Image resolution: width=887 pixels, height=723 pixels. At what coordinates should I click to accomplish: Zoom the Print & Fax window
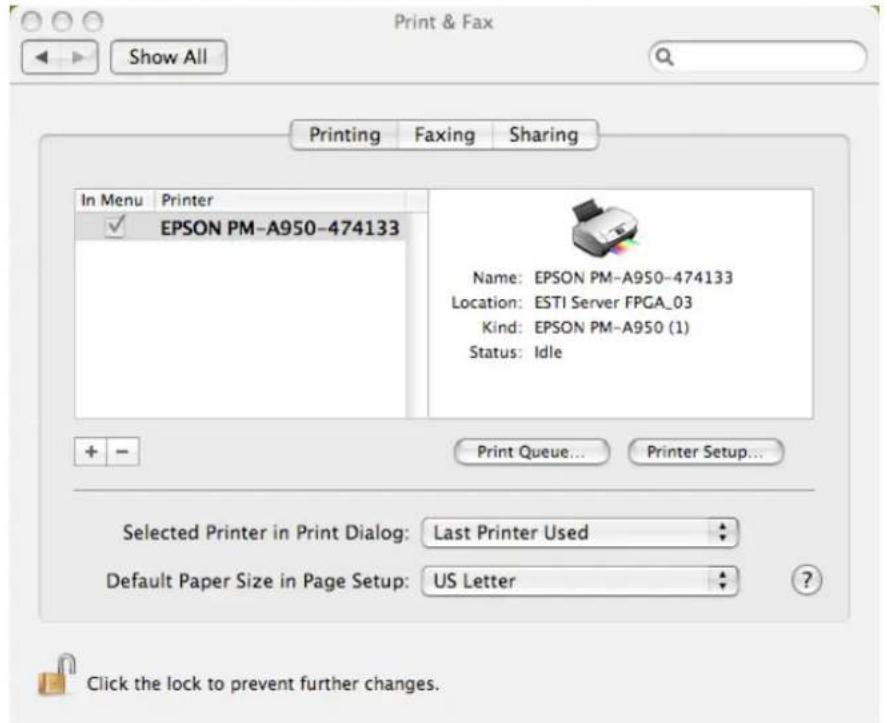click(x=93, y=22)
